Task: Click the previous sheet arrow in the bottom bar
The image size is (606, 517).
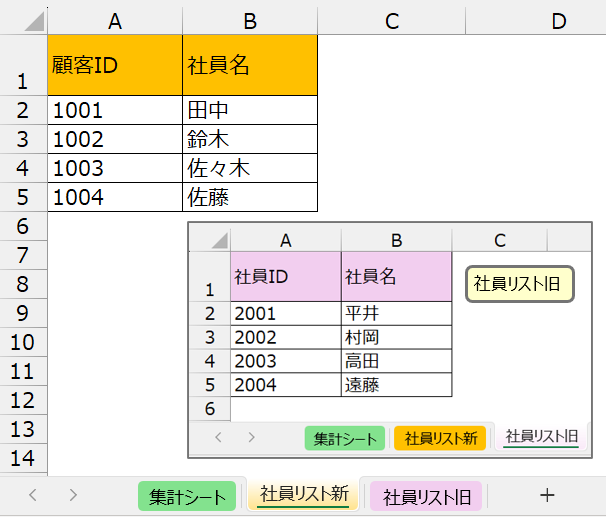Action: coord(33,494)
